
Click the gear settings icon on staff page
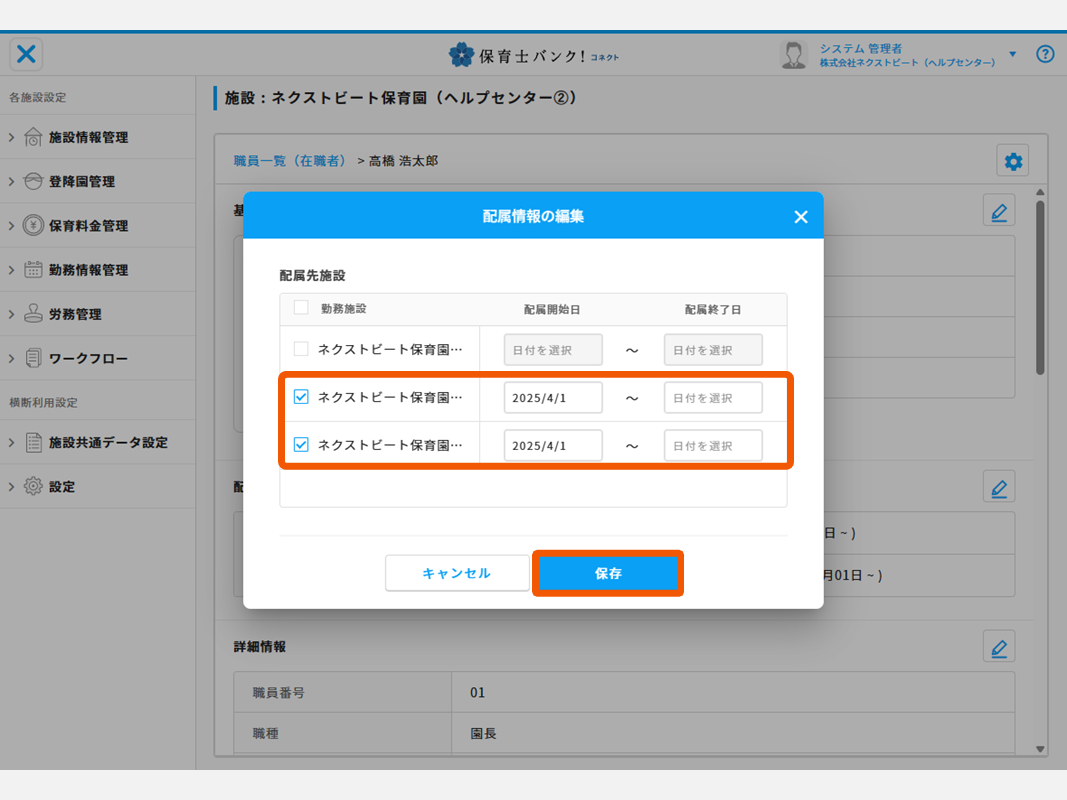point(1013,161)
